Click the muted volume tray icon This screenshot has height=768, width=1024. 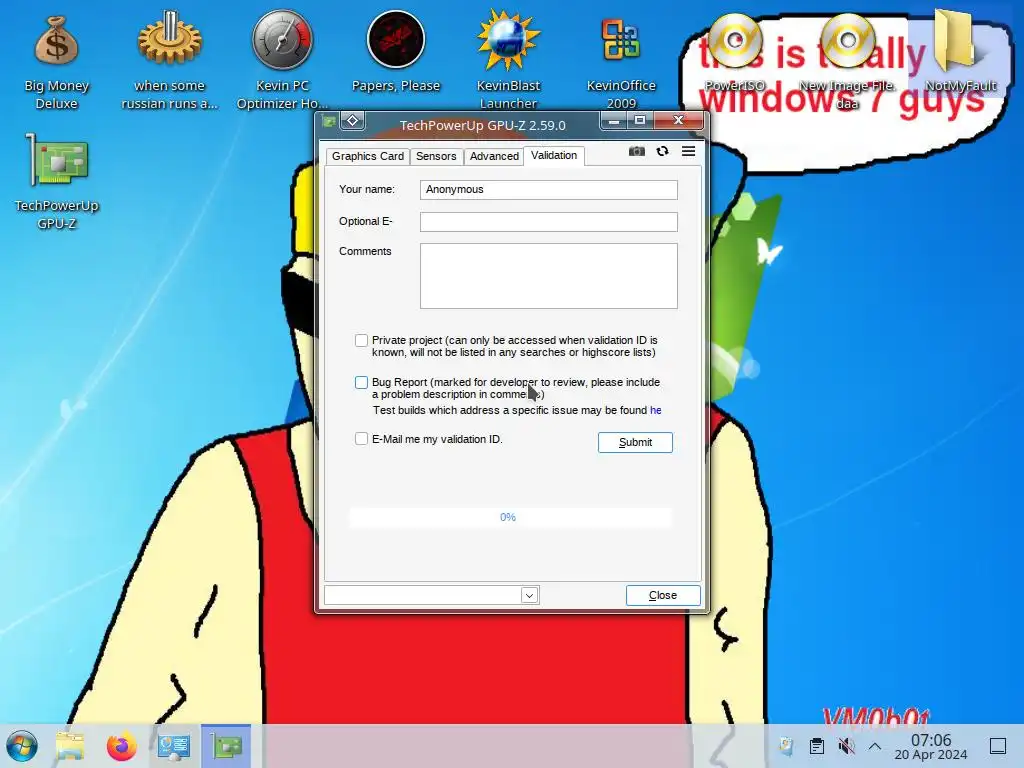(x=846, y=746)
